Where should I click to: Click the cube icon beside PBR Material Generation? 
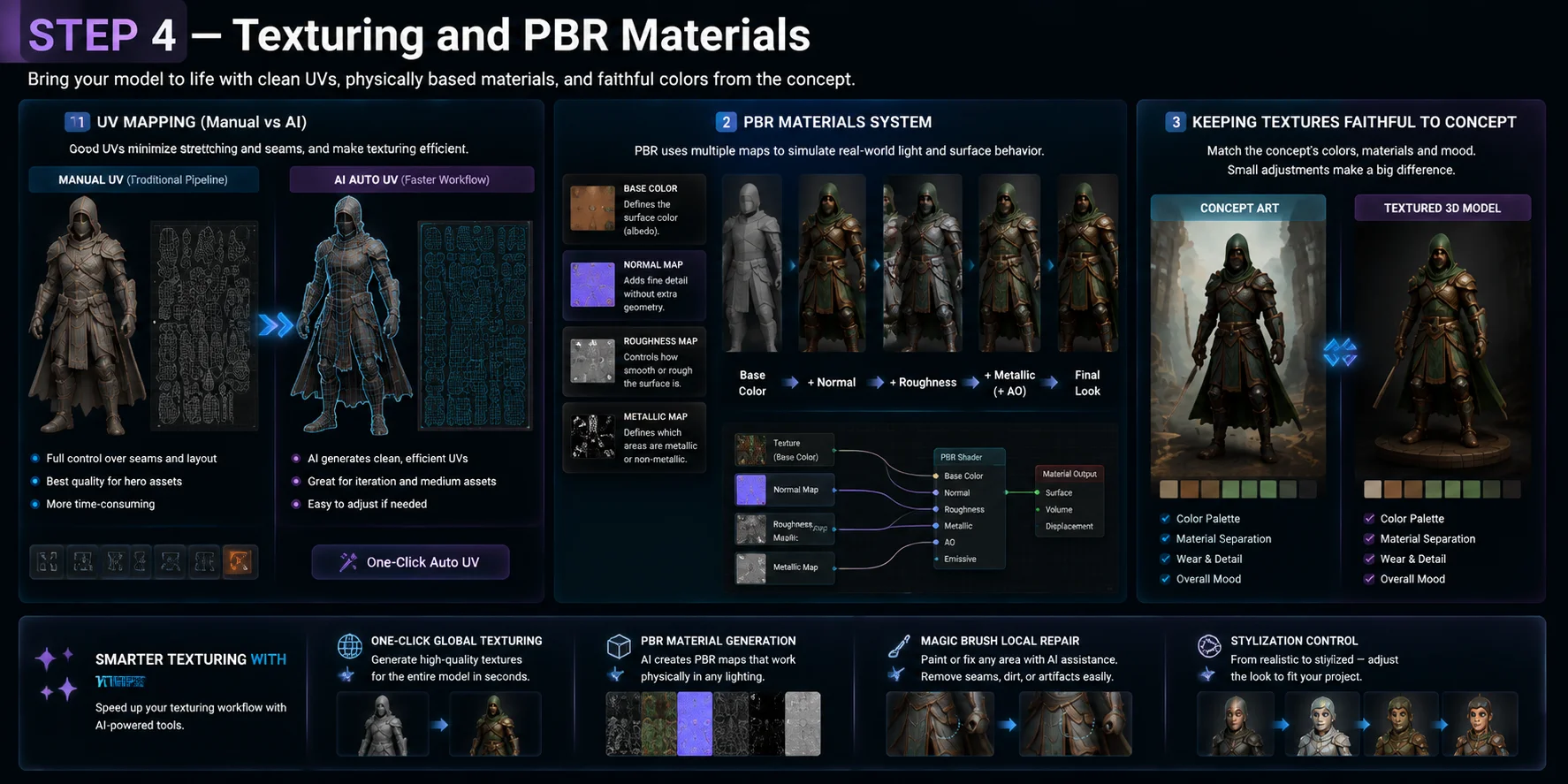click(619, 647)
